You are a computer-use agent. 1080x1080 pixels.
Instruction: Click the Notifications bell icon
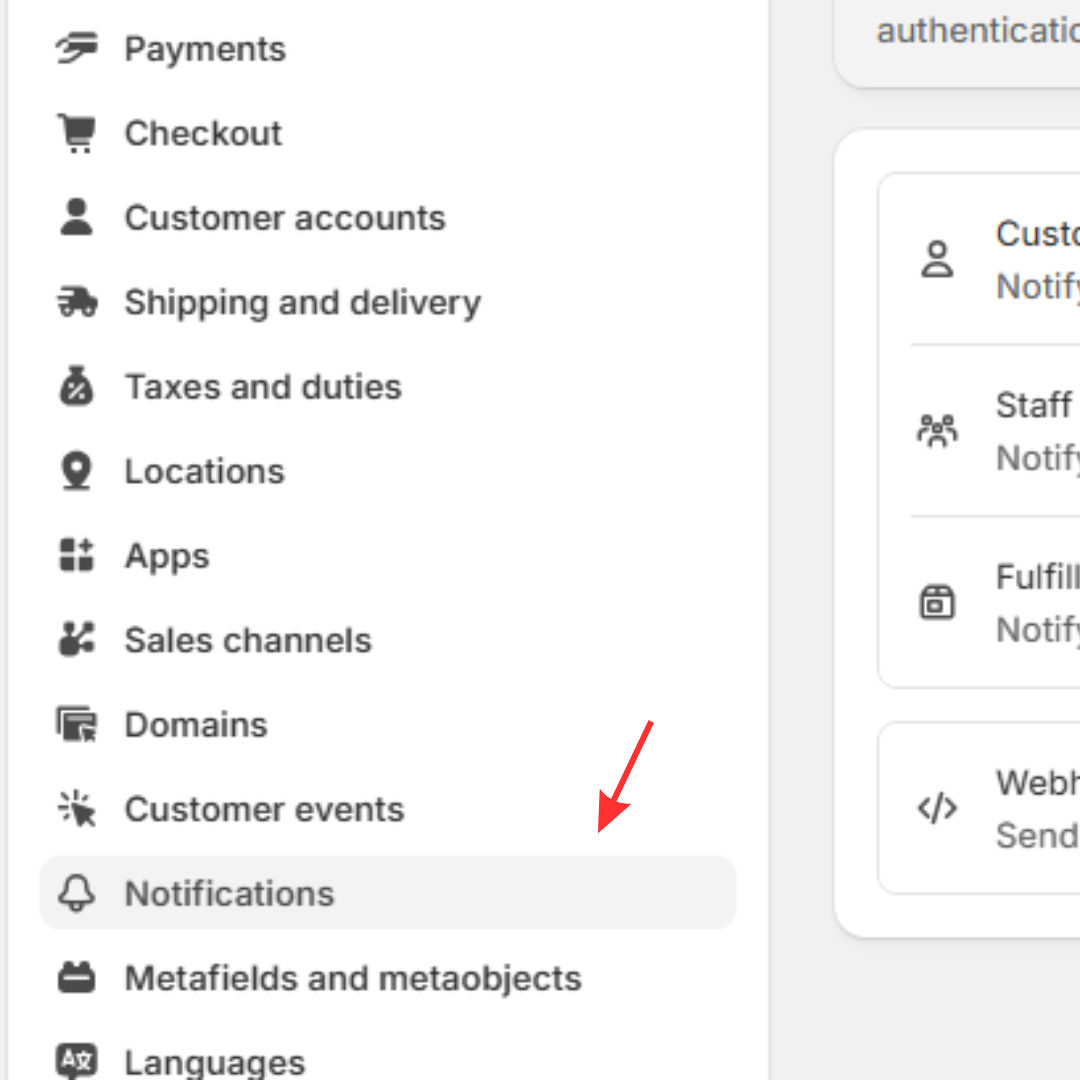76,893
